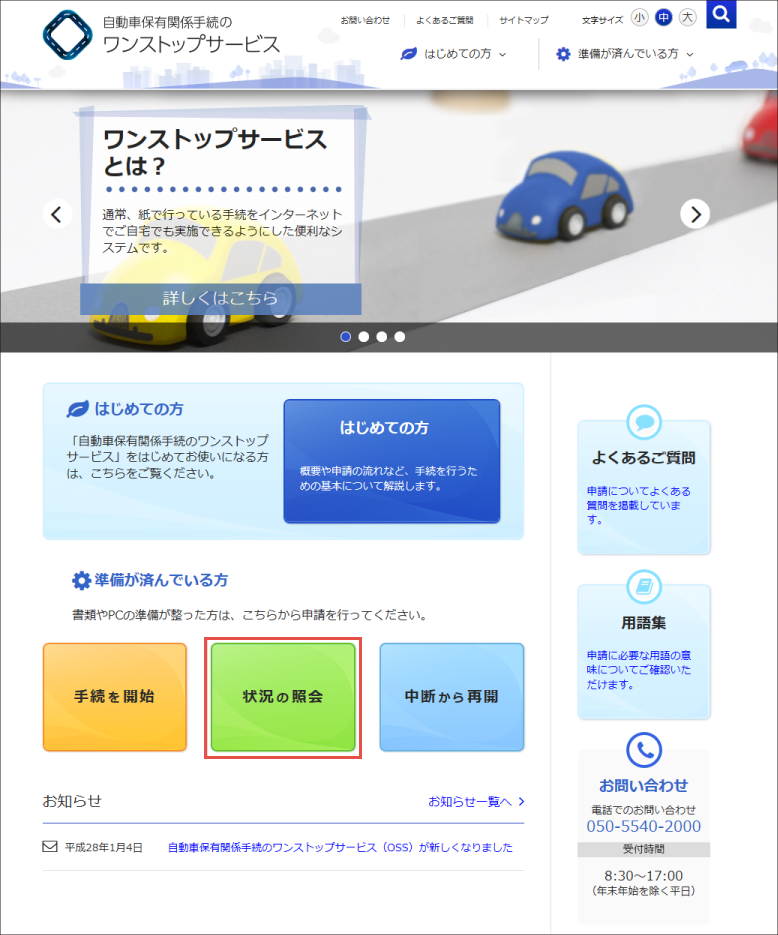Click the お知らせ section heading

[72, 801]
